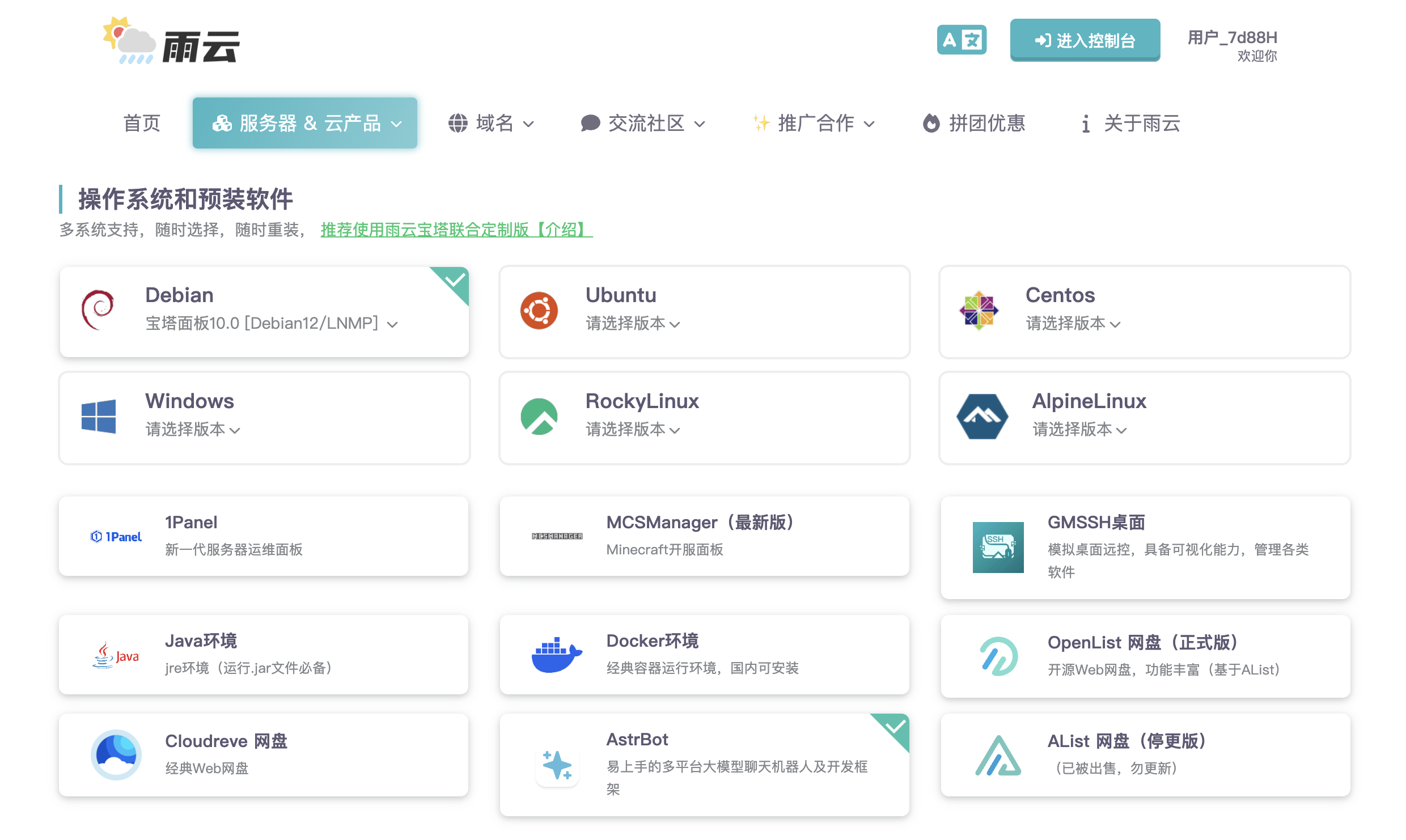Click the Windows logo icon

(x=99, y=417)
